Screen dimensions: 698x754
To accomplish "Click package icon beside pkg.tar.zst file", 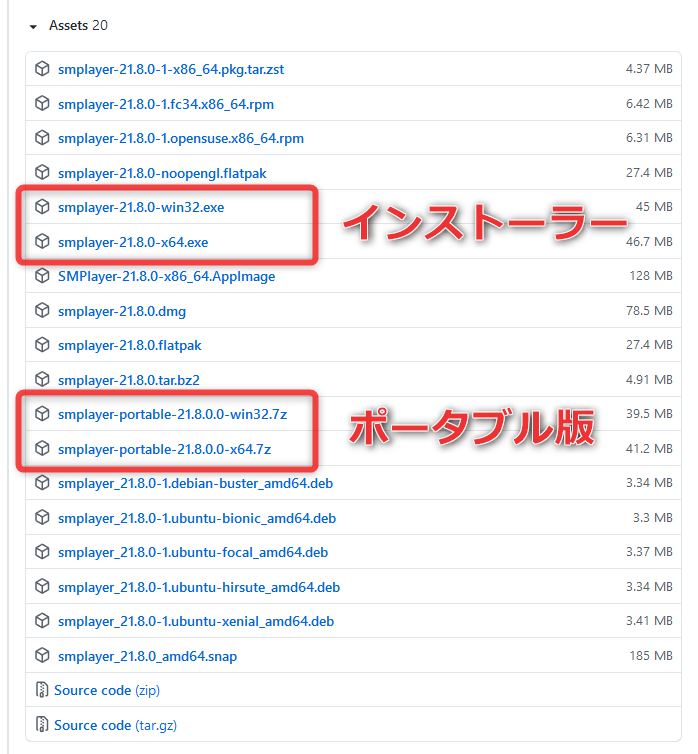I will pos(42,69).
